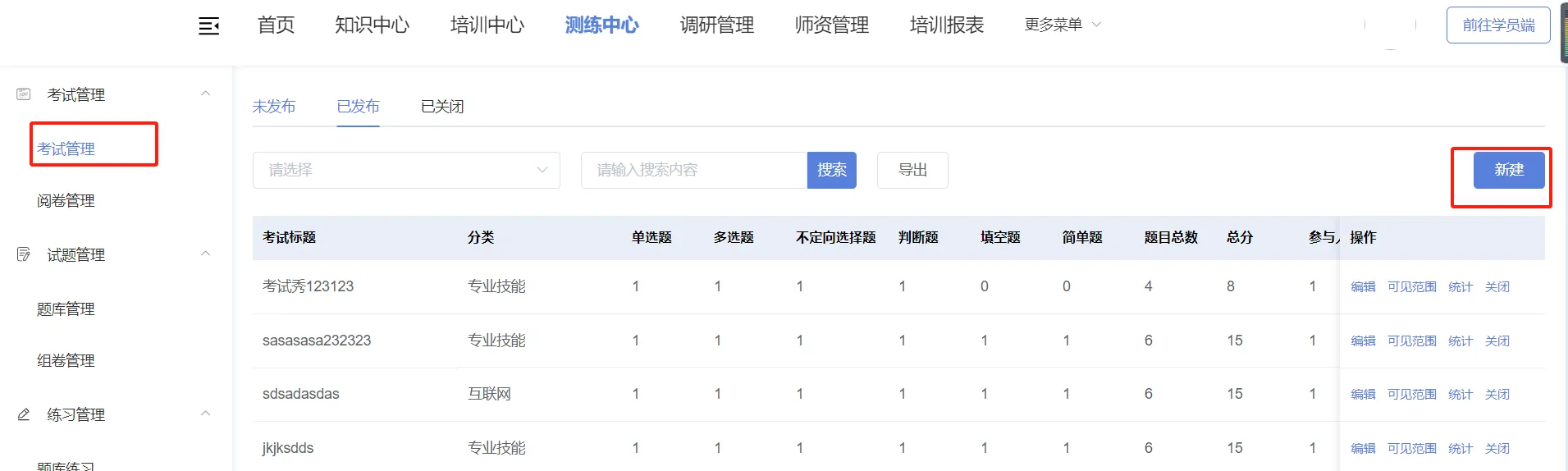Image resolution: width=1568 pixels, height=471 pixels.
Task: Click 统计 for sasasasa232323 row
Action: pyautogui.click(x=1461, y=341)
